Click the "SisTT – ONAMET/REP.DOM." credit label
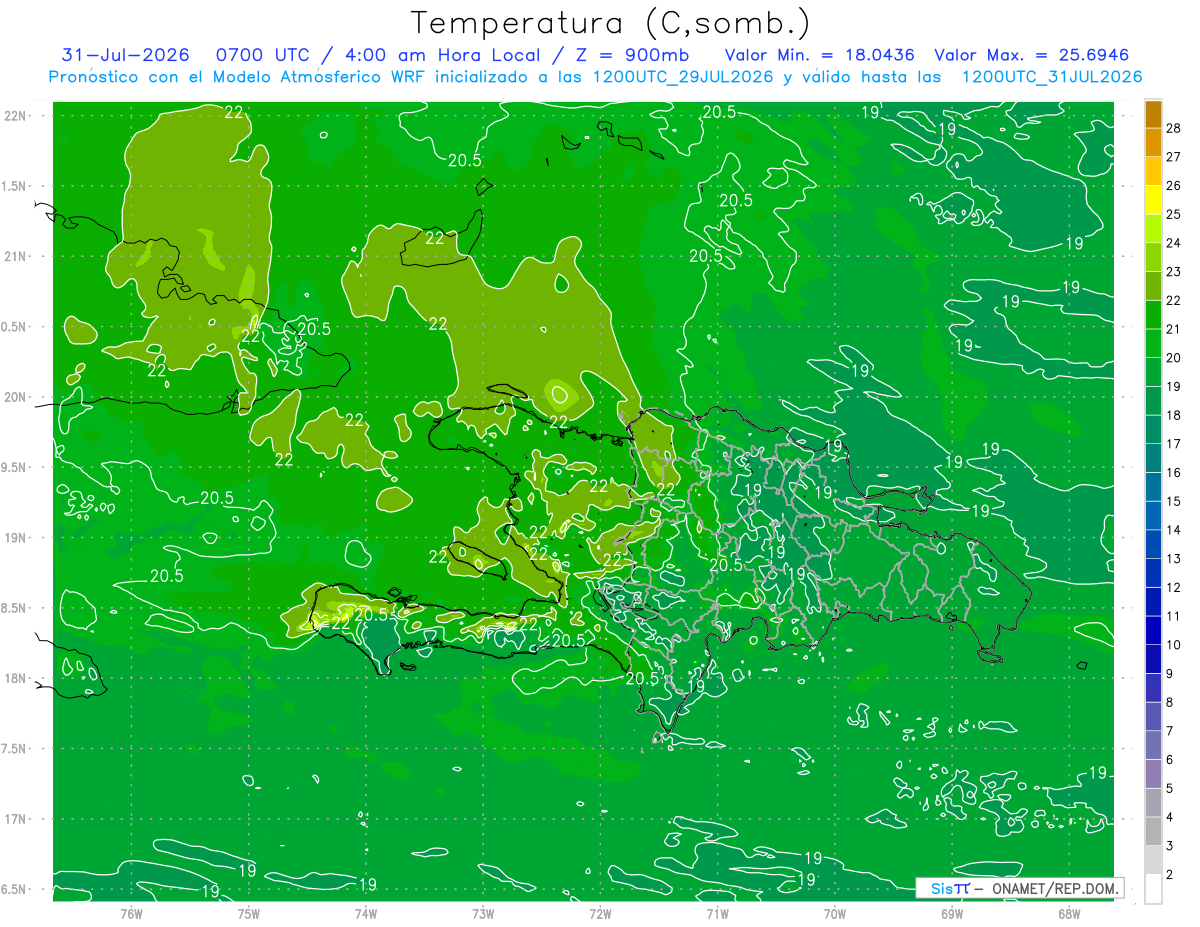The width and height of the screenshot is (1200, 927). click(x=1019, y=888)
